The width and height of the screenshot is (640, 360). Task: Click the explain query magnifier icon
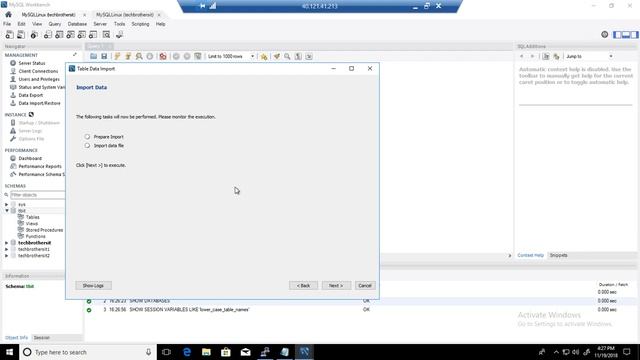[x=139, y=56]
